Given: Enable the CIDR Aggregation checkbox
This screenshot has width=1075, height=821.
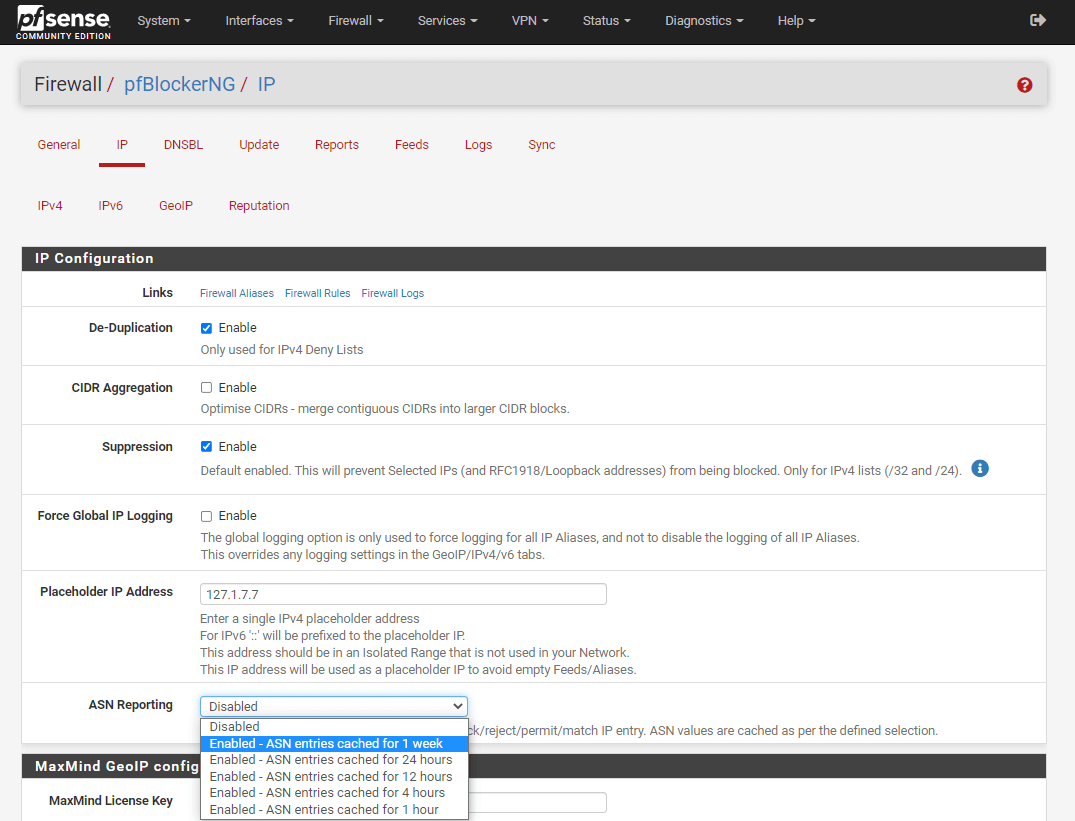Looking at the screenshot, I should 206,388.
